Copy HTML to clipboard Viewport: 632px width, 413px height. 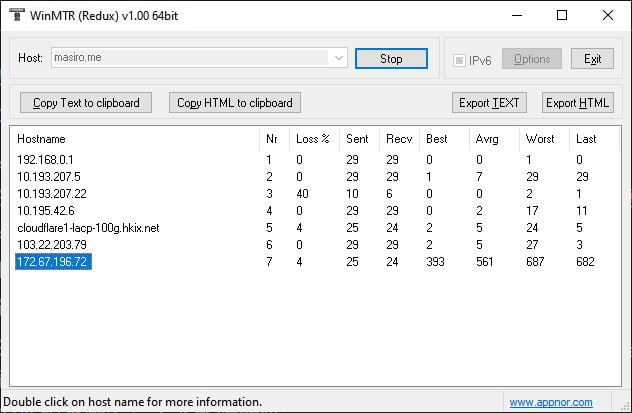click(235, 103)
